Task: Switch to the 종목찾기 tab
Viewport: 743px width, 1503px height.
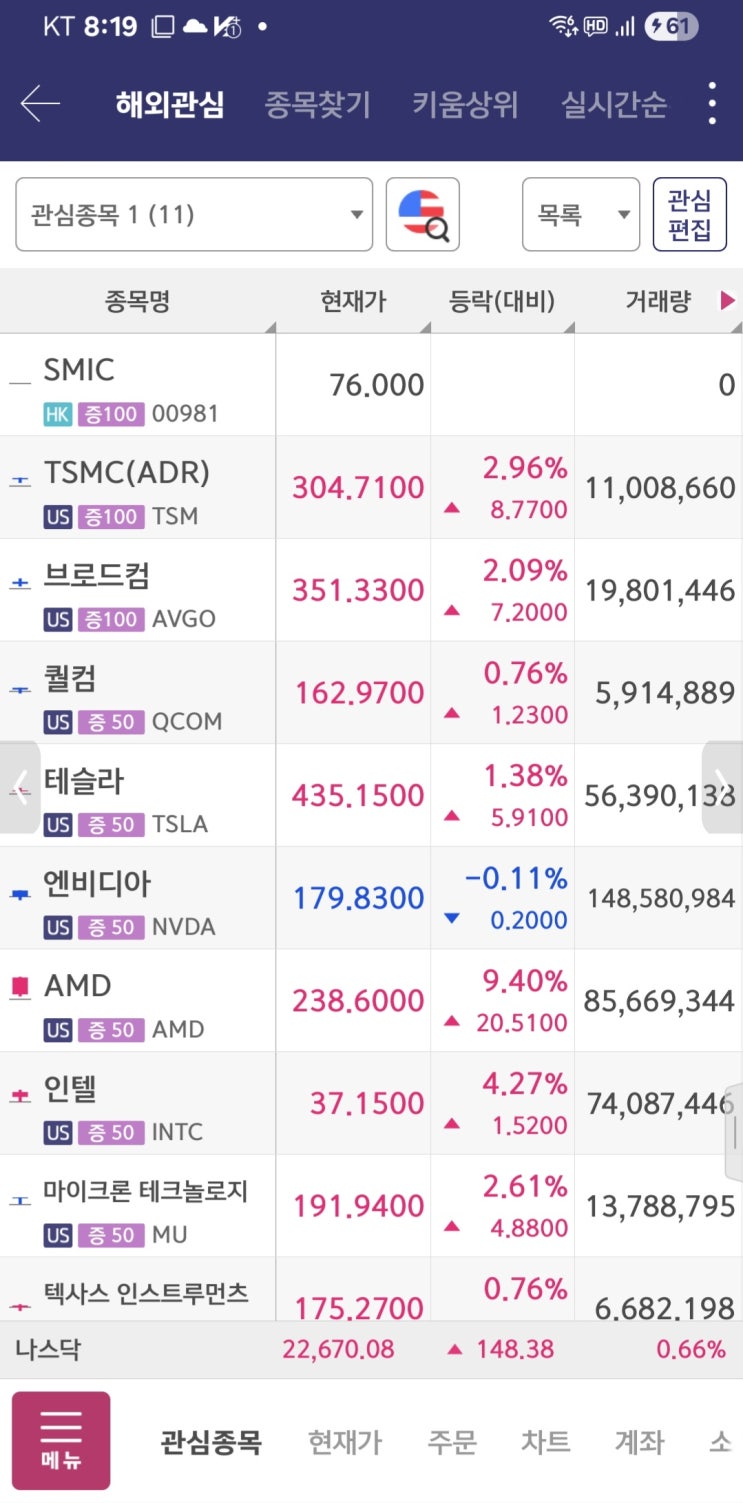Action: [317, 104]
